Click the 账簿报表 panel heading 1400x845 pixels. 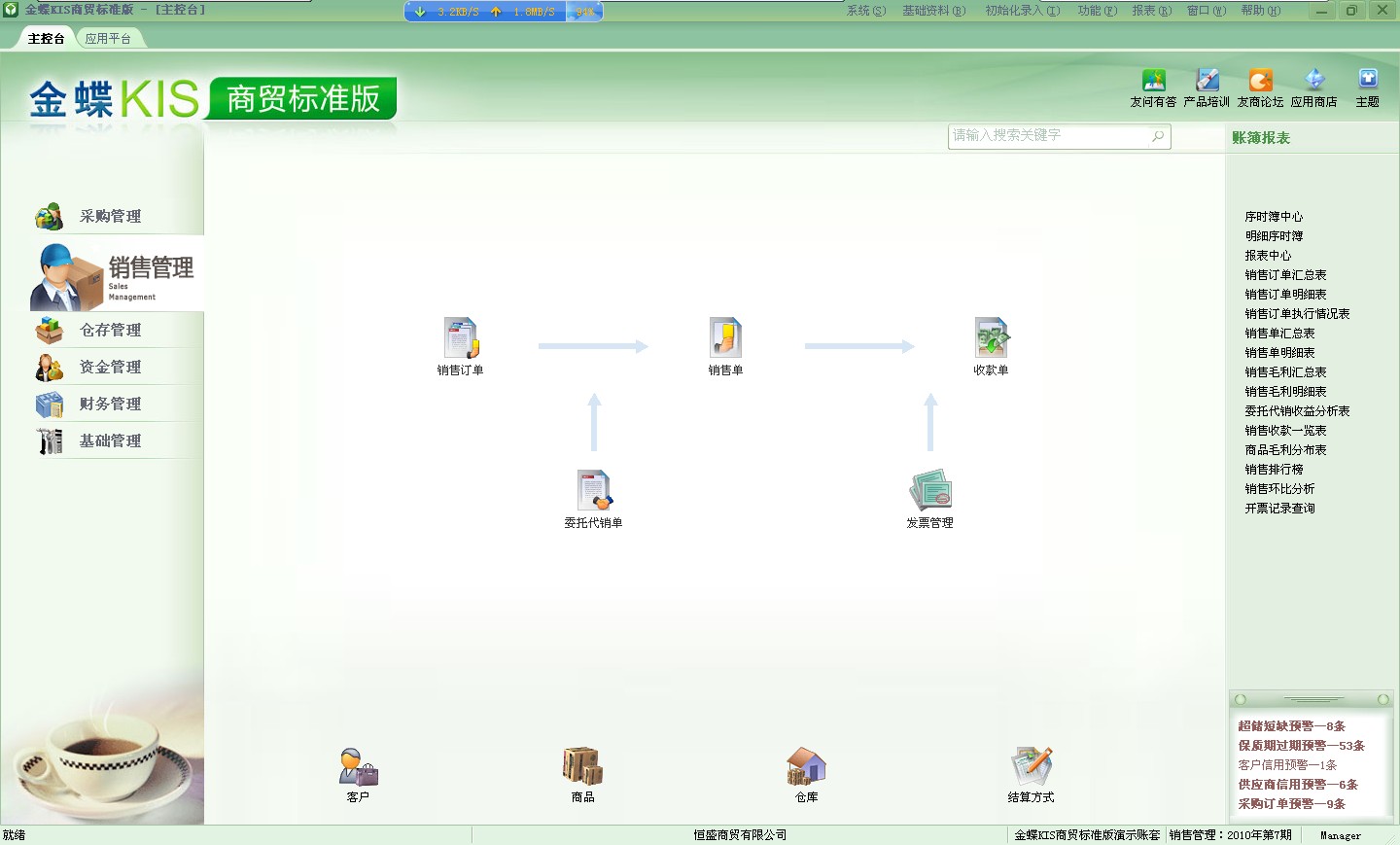[x=1261, y=138]
